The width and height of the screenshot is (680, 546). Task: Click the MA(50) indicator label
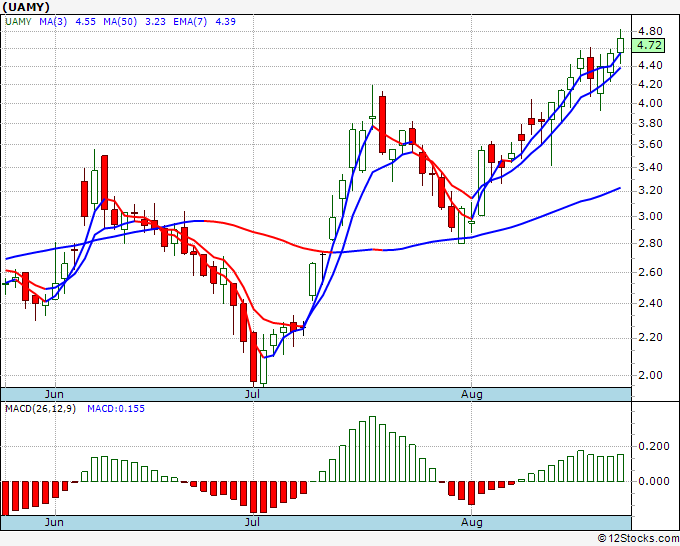click(120, 22)
